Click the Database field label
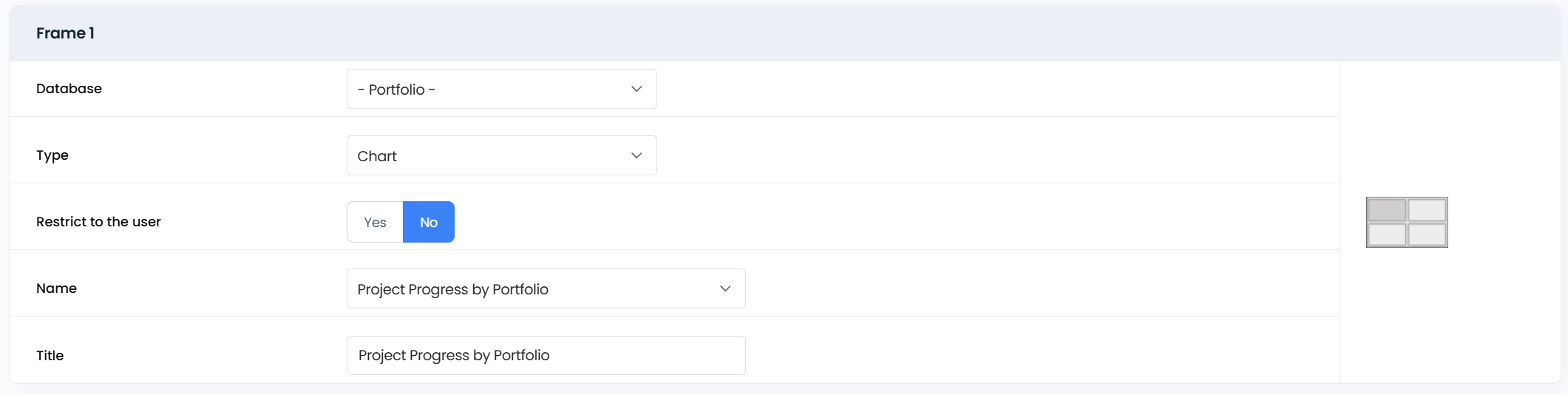This screenshot has width=1568, height=395. click(x=69, y=89)
